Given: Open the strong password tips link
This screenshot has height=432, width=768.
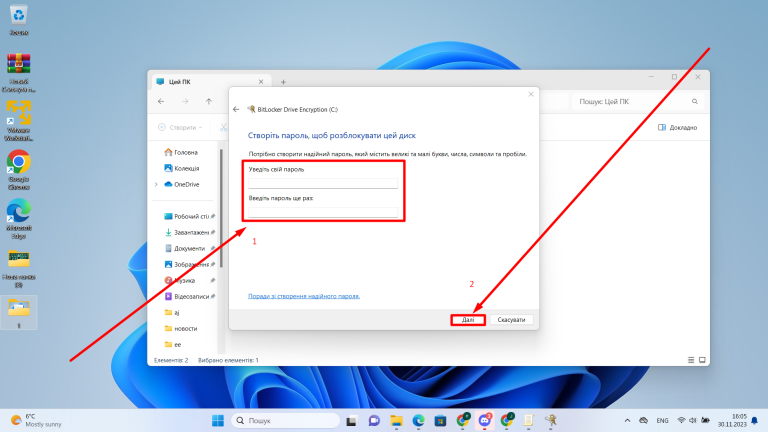Looking at the screenshot, I should (304, 296).
